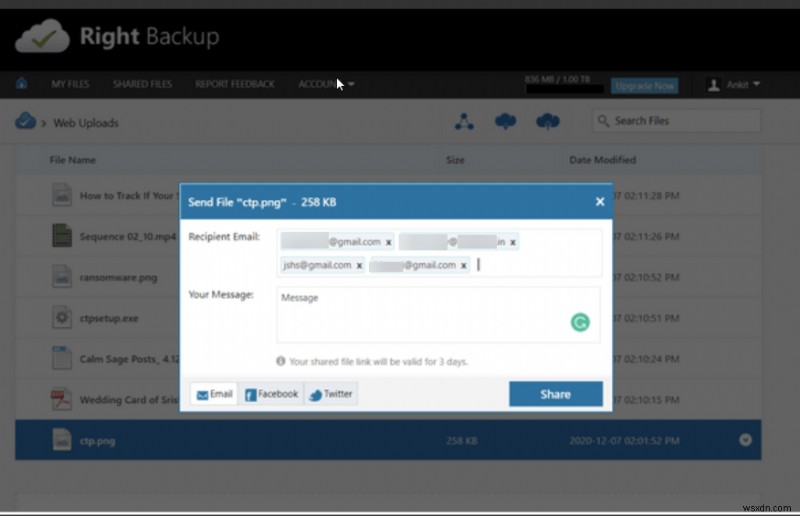Viewport: 800px width, 516px height.
Task: Click the 258 KB size of ctp.png
Action: pyautogui.click(x=461, y=441)
